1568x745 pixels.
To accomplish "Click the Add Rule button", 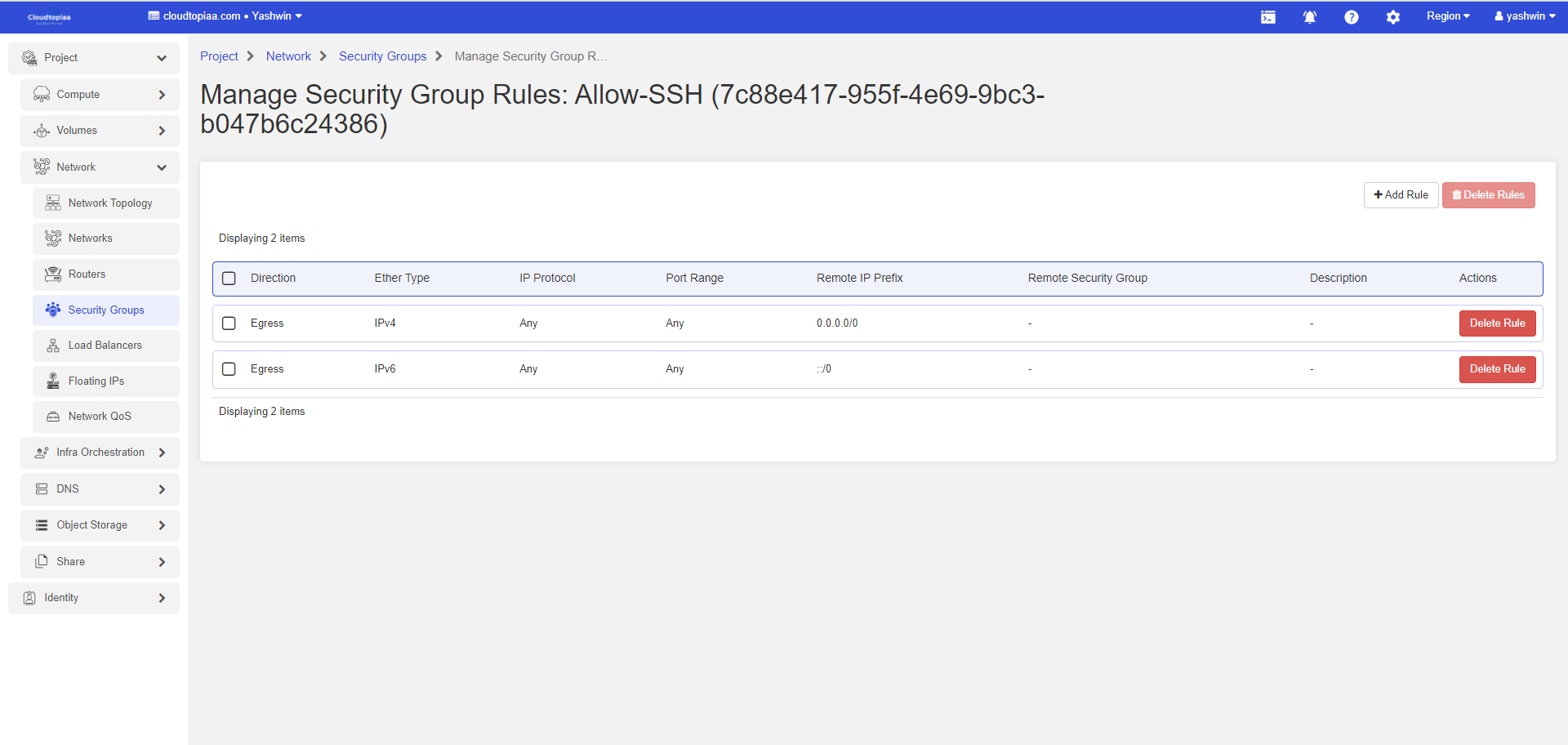I will click(x=1401, y=195).
